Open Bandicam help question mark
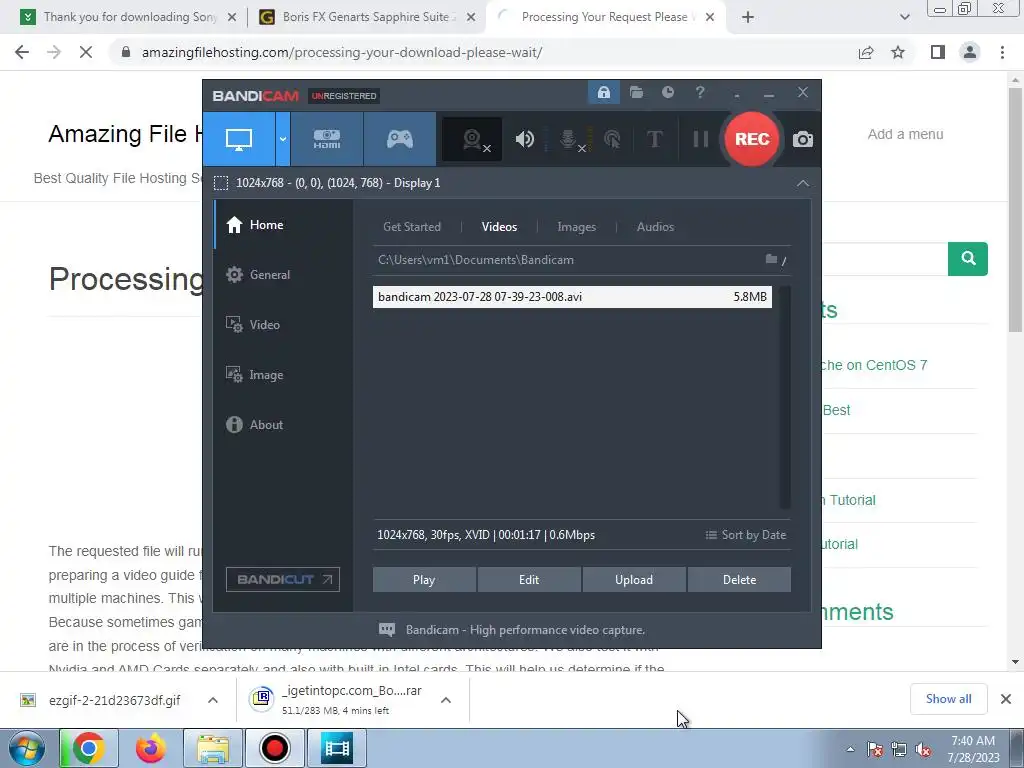 (700, 93)
